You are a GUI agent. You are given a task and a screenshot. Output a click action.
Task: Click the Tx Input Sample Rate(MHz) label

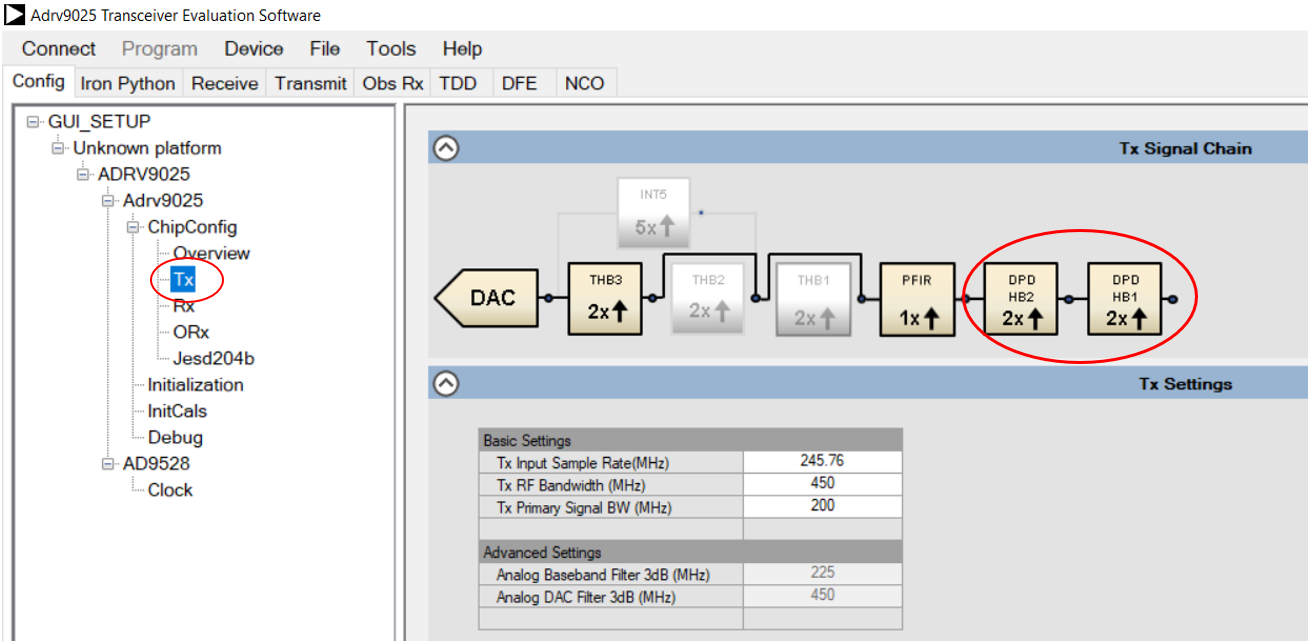point(583,463)
